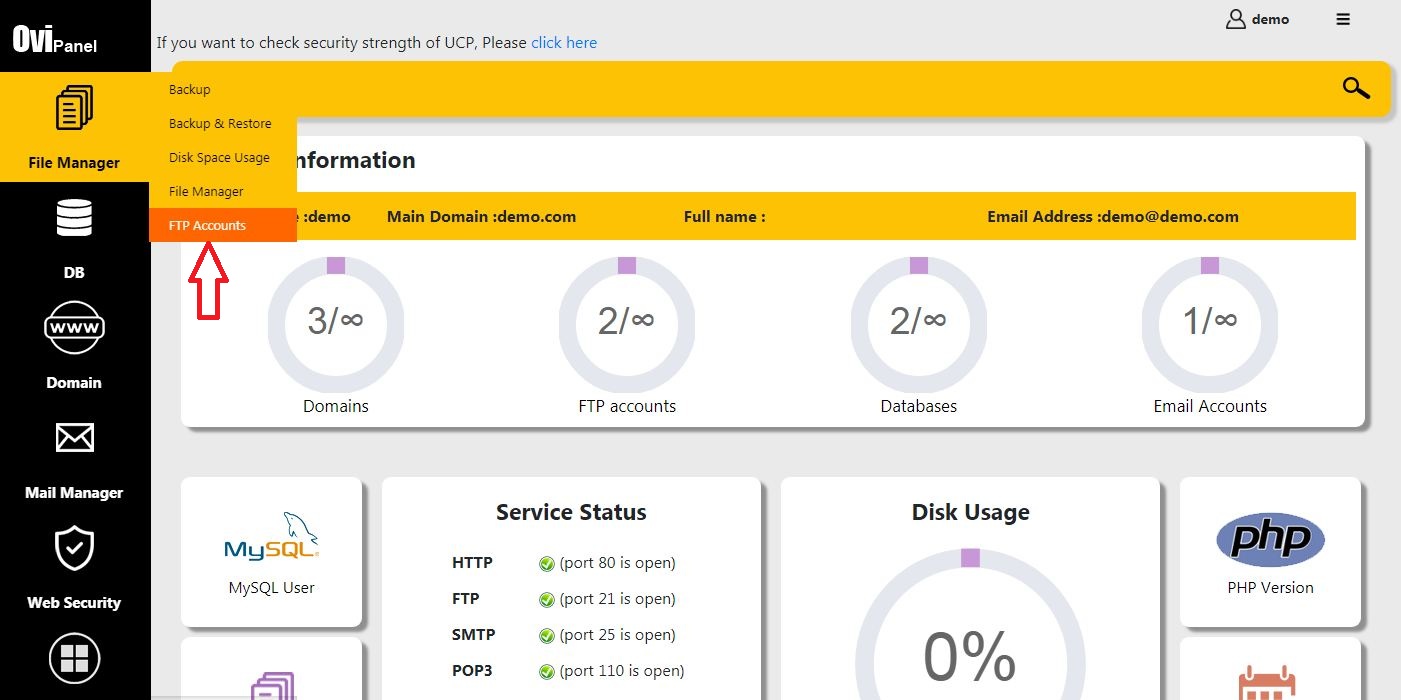Click the POP3 green status check icon

point(546,672)
